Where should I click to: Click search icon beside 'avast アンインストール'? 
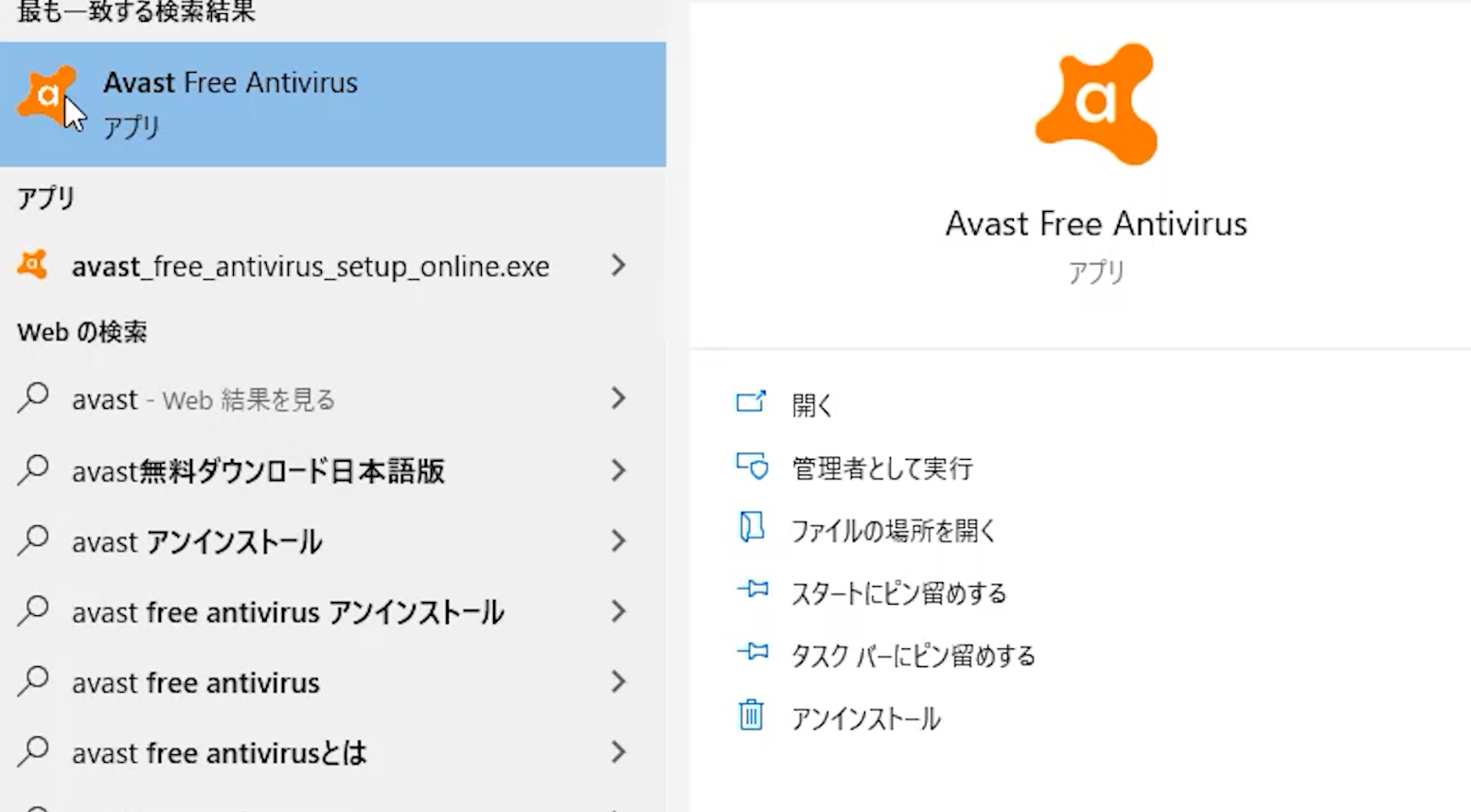click(x=33, y=540)
